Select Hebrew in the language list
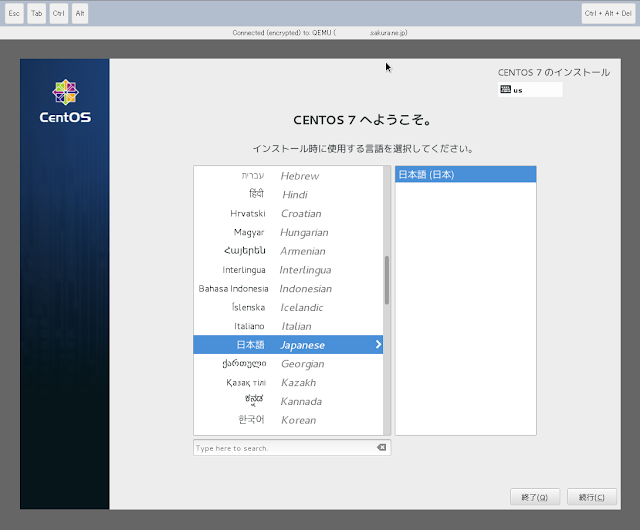Viewport: 640px width, 530px height. 288,176
